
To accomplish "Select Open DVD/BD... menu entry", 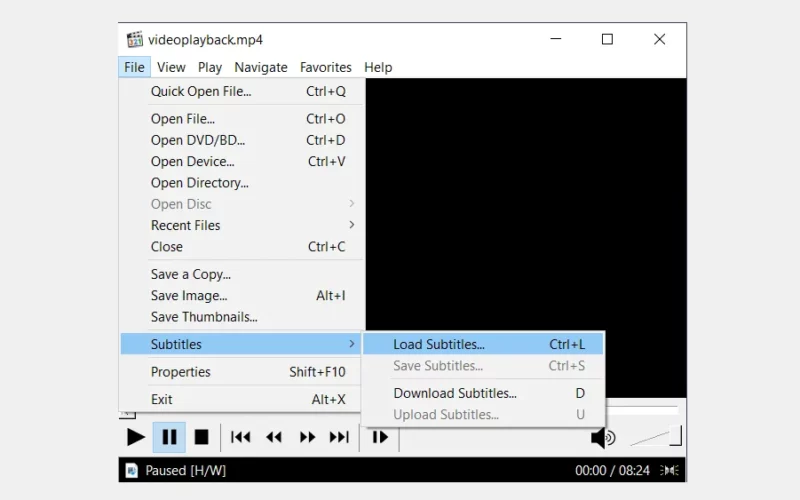I will pos(242,140).
